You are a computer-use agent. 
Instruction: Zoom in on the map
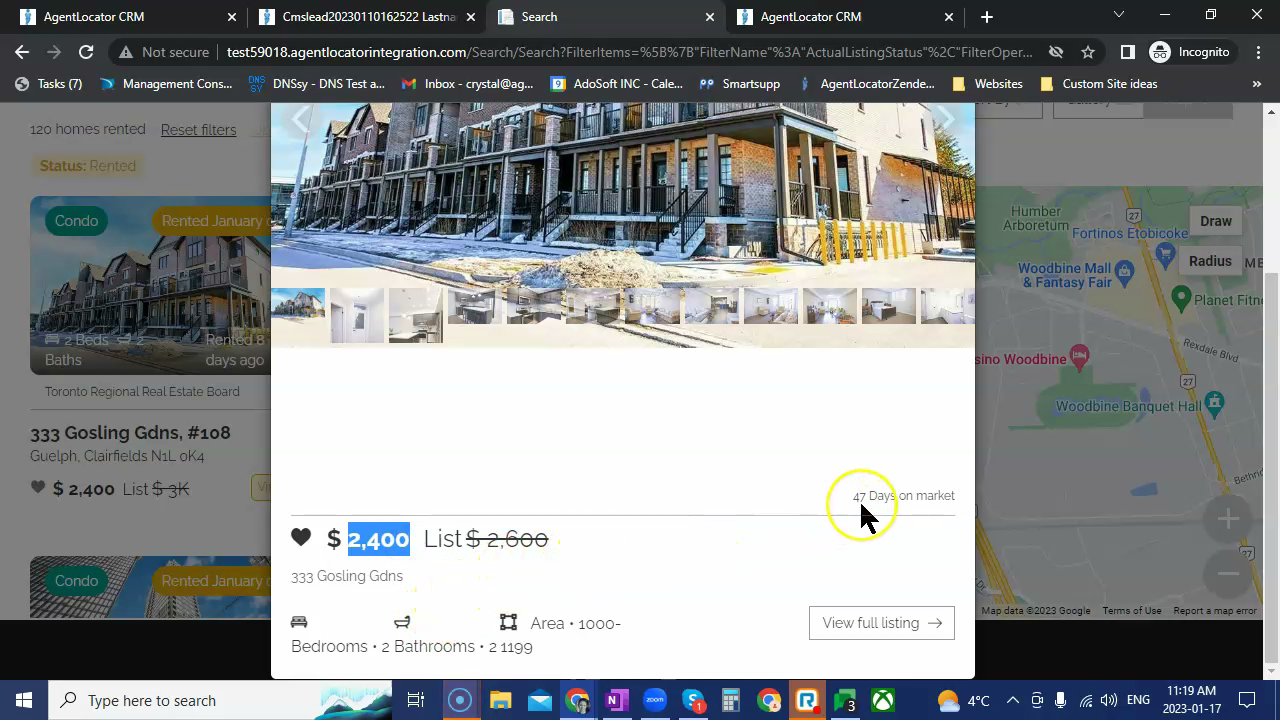1228,518
